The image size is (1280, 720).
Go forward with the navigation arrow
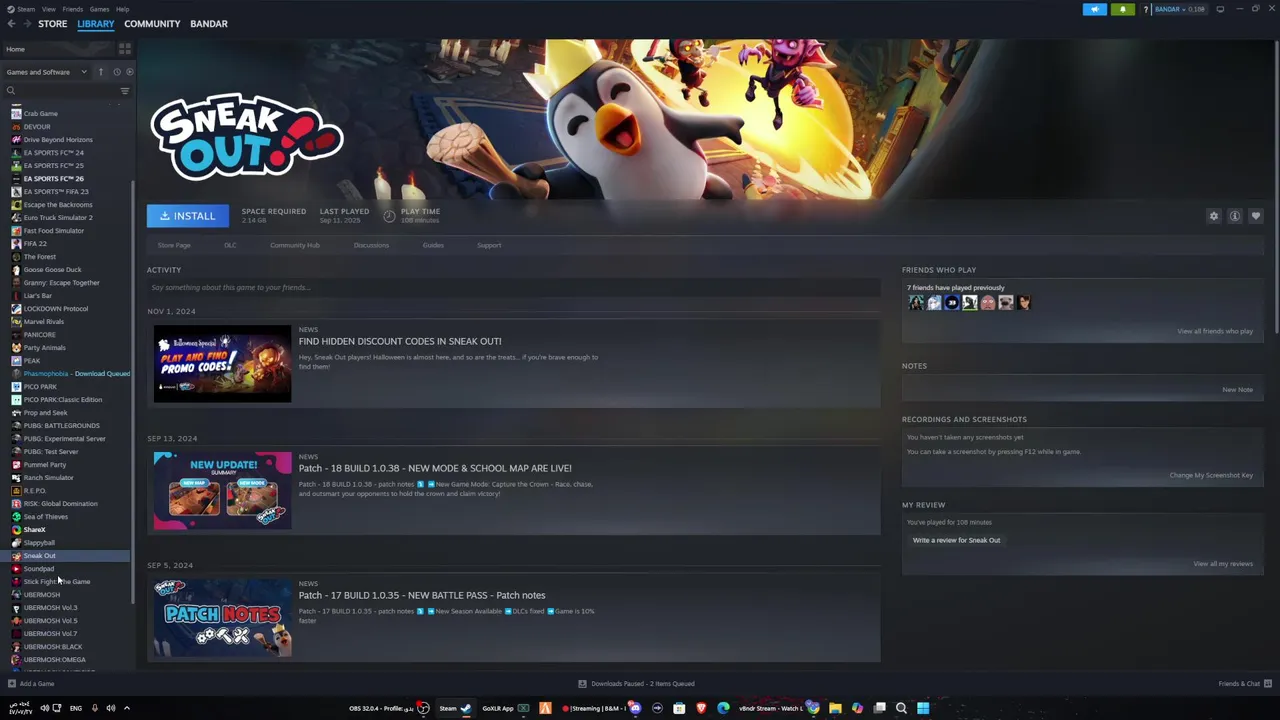(26, 23)
